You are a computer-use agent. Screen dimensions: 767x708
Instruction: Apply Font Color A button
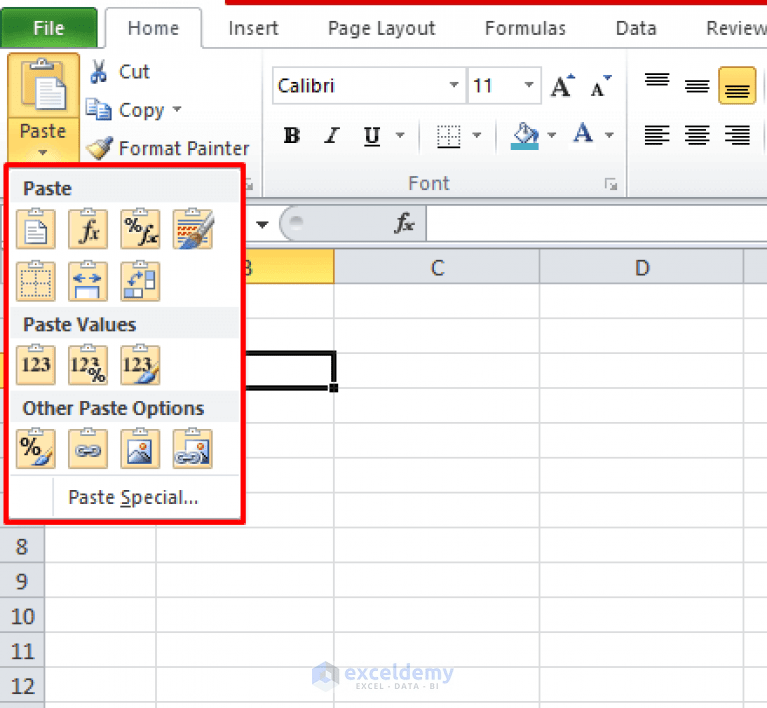point(583,135)
